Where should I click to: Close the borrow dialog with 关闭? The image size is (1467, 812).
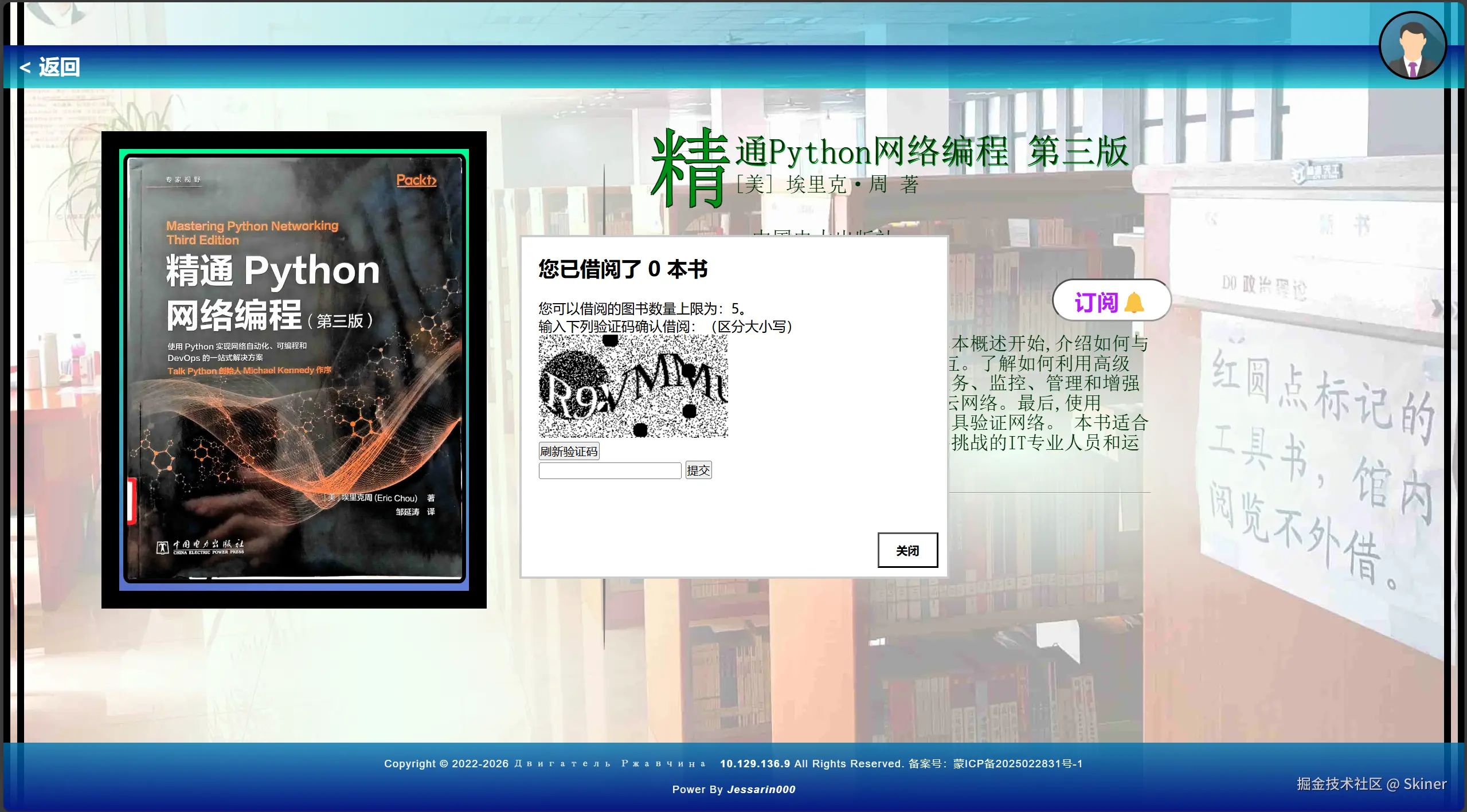(907, 550)
